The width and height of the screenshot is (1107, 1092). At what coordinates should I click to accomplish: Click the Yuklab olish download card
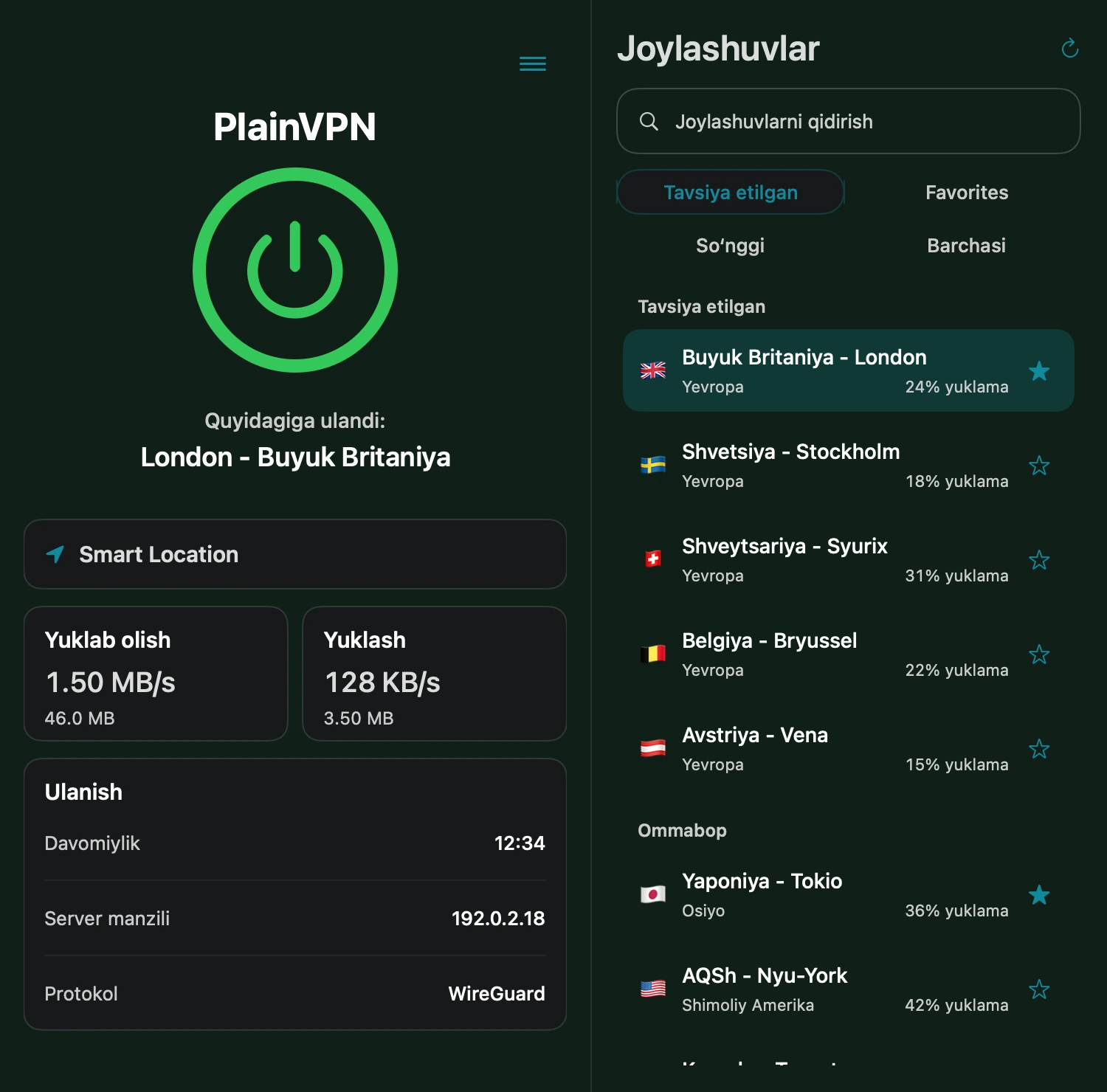[x=156, y=674]
